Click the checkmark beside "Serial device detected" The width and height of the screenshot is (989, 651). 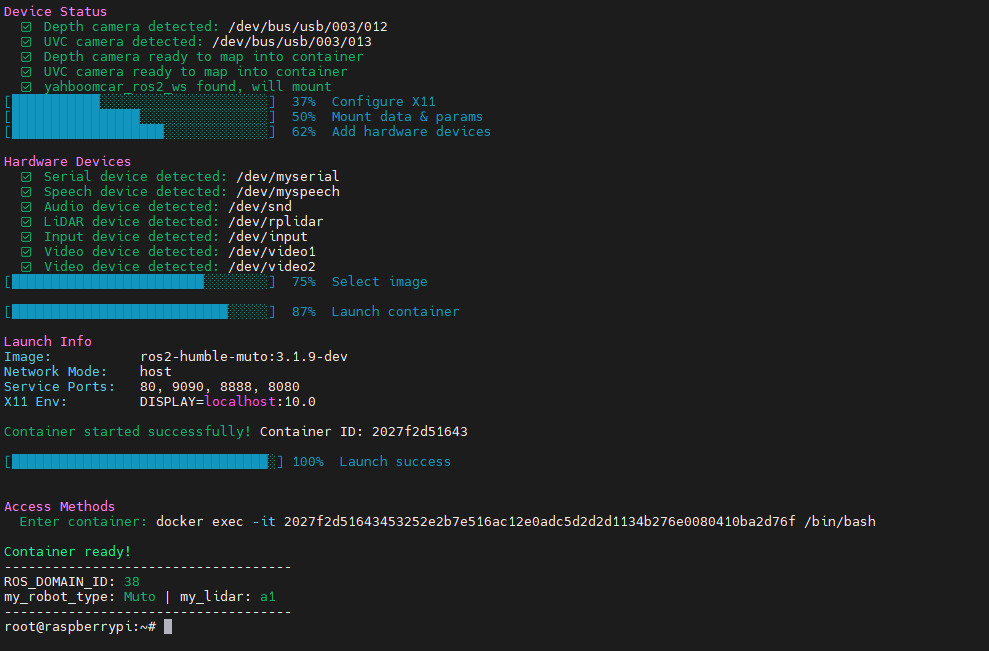[26, 177]
